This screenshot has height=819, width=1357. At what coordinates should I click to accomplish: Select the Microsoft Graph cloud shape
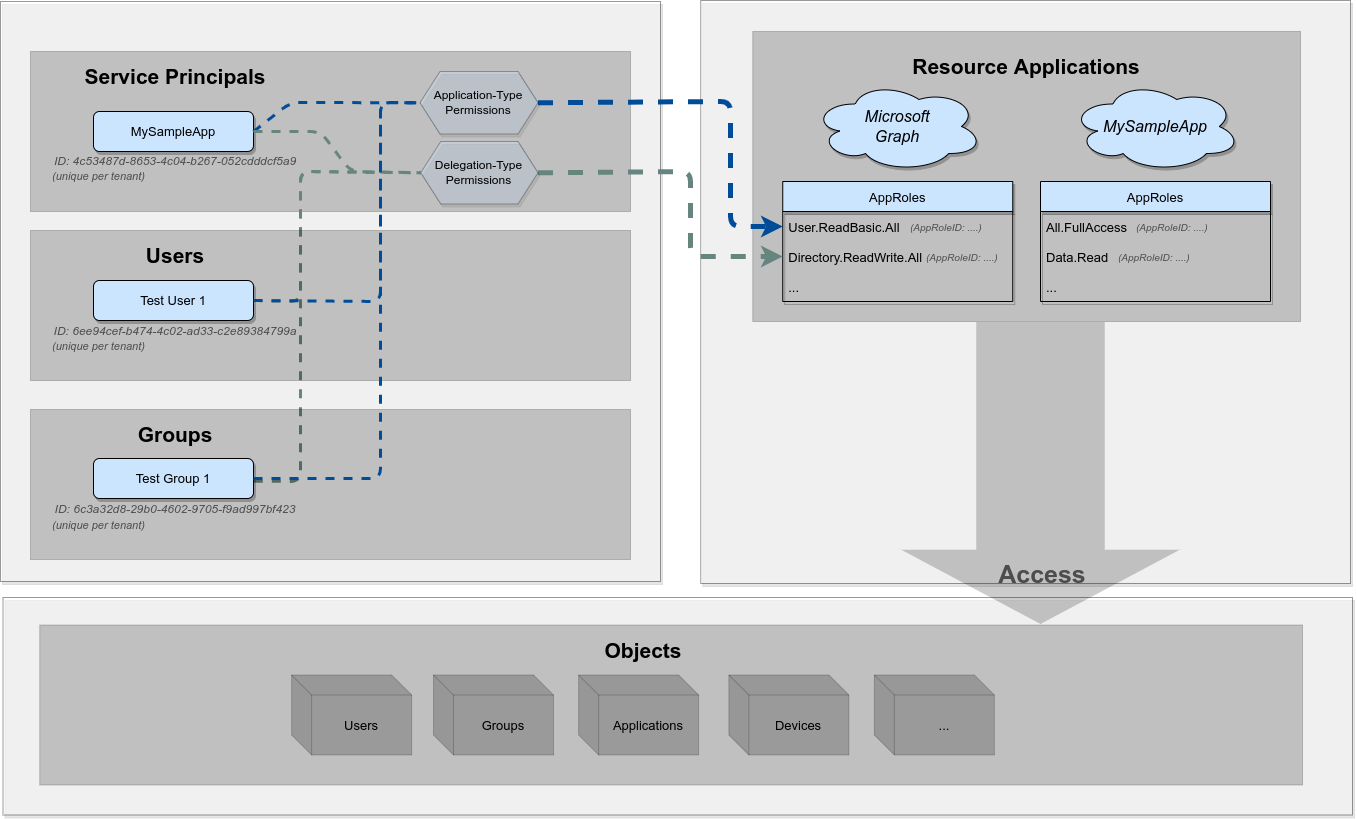tap(899, 126)
